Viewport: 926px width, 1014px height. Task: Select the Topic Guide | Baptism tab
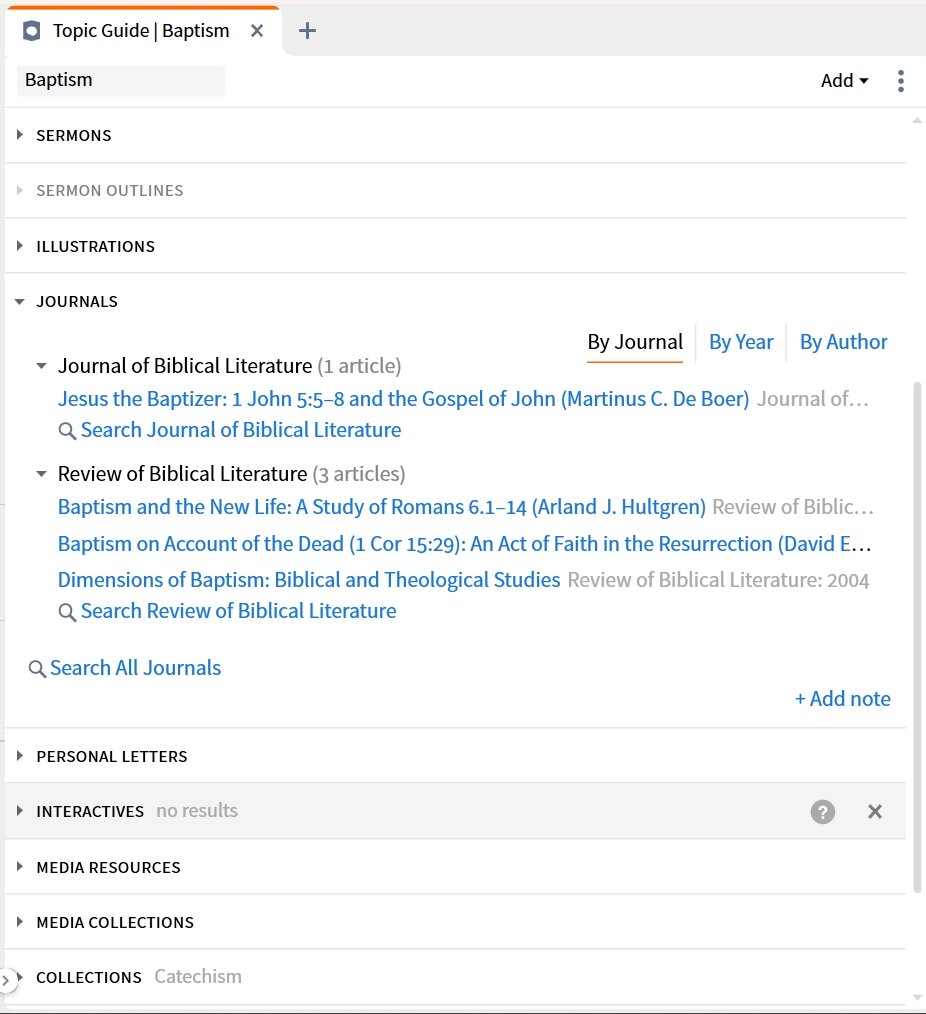tap(140, 30)
